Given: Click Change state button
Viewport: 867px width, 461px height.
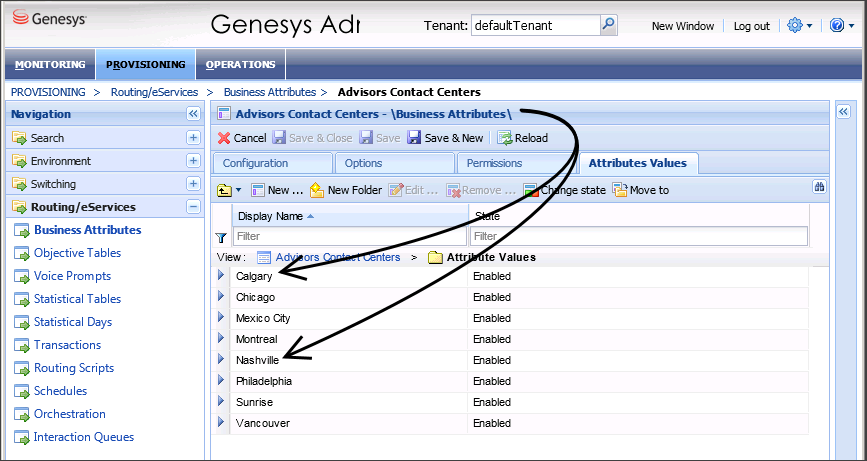Looking at the screenshot, I should click(x=565, y=190).
